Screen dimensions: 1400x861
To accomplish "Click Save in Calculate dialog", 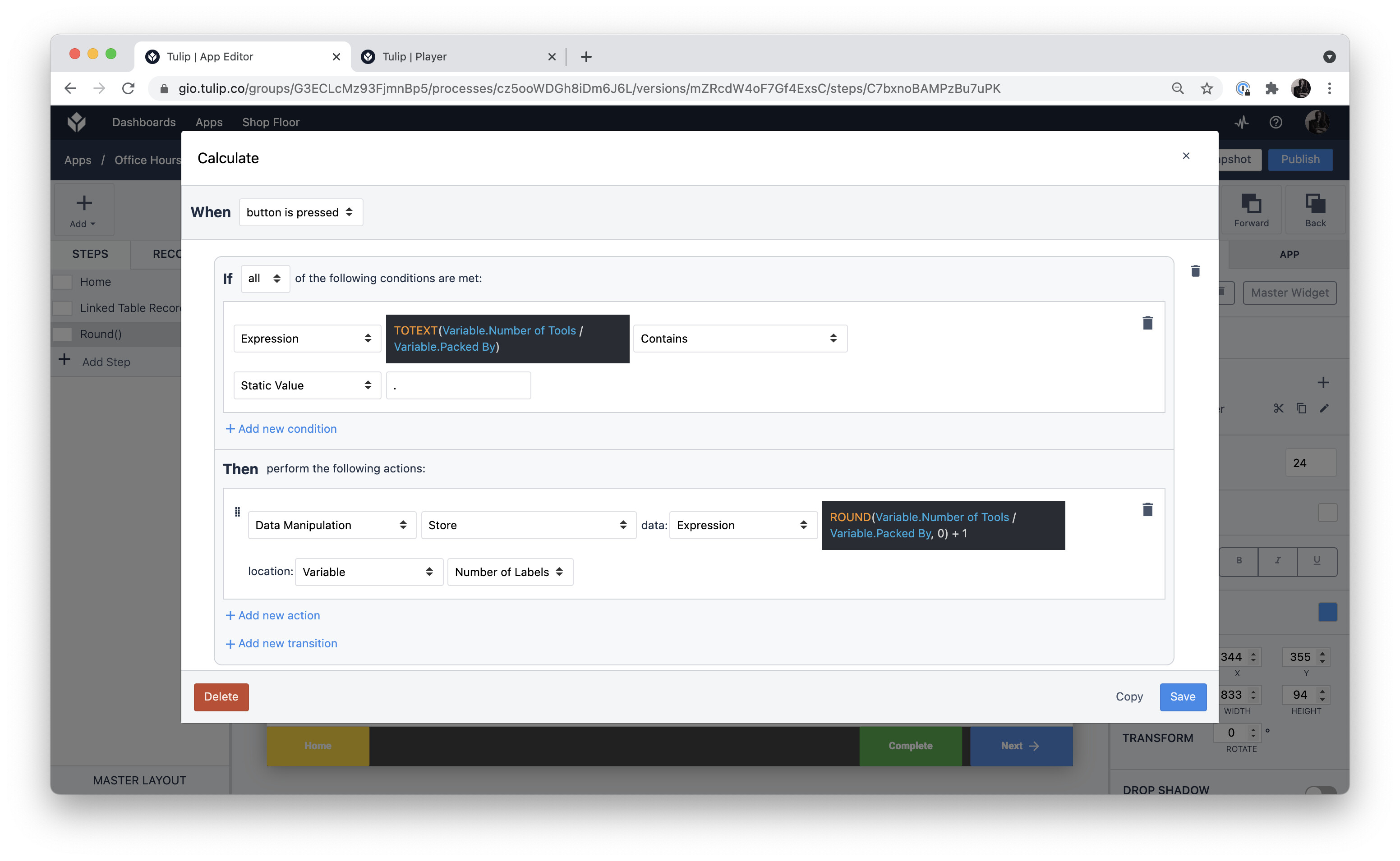I will pyautogui.click(x=1183, y=696).
